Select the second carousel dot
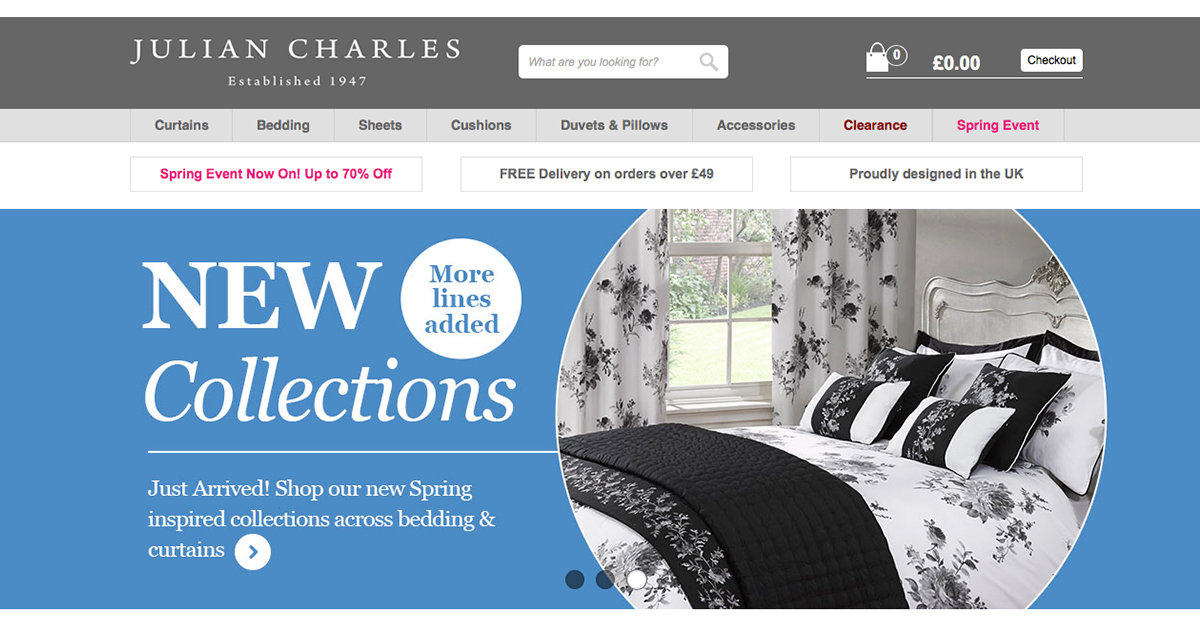The height and width of the screenshot is (627, 1200). pos(605,579)
